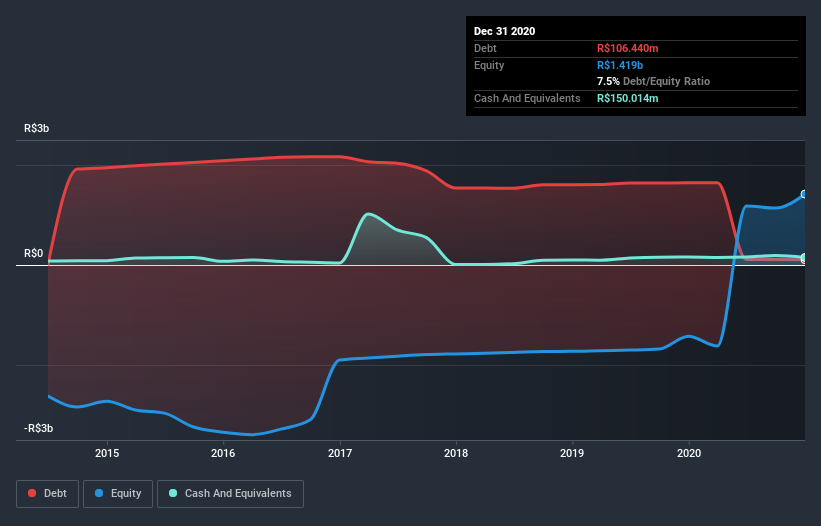Click the R$1.419b equity value
The width and height of the screenshot is (821, 526).
click(x=620, y=65)
